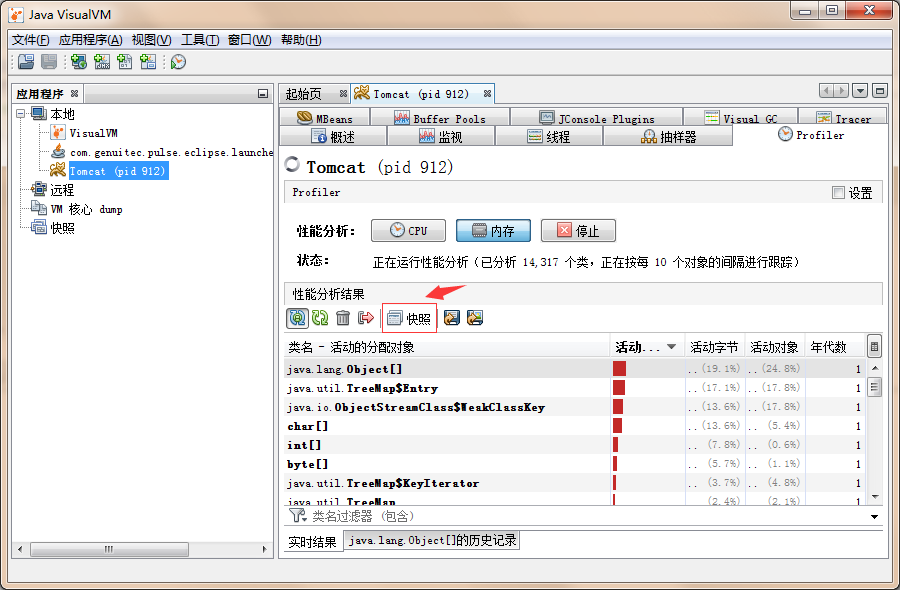The image size is (900, 590).
Task: Click the Update results now refresh icon
Action: pos(320,318)
